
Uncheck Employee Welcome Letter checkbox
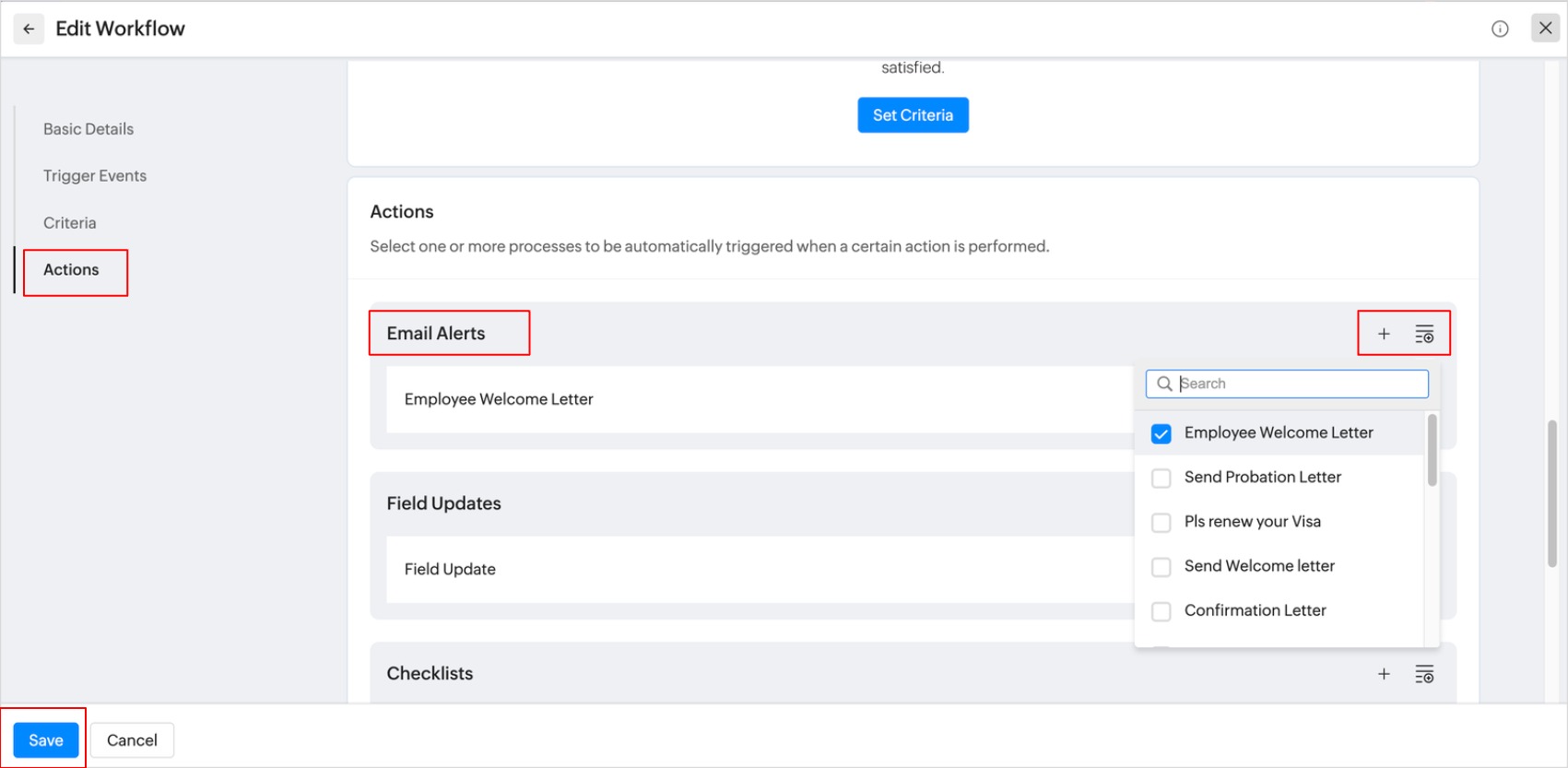tap(1161, 433)
